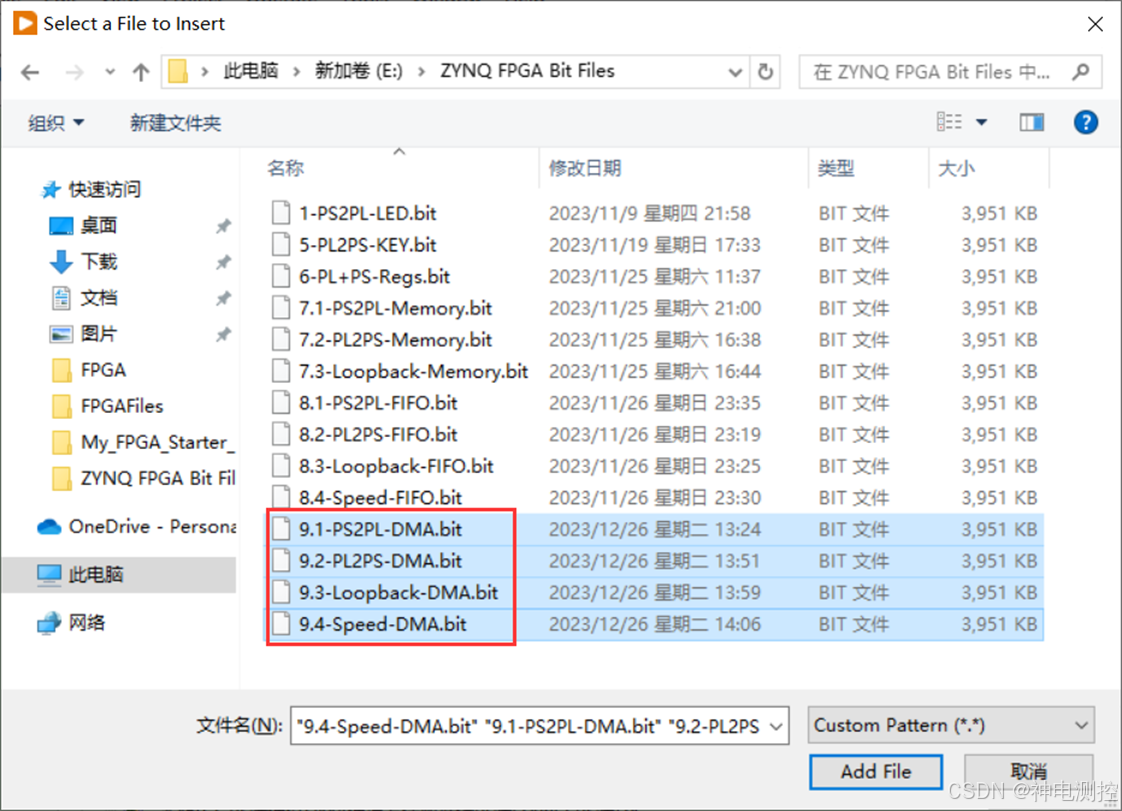The width and height of the screenshot is (1122, 811).
Task: Click the 取消 cancel button
Action: (1028, 772)
